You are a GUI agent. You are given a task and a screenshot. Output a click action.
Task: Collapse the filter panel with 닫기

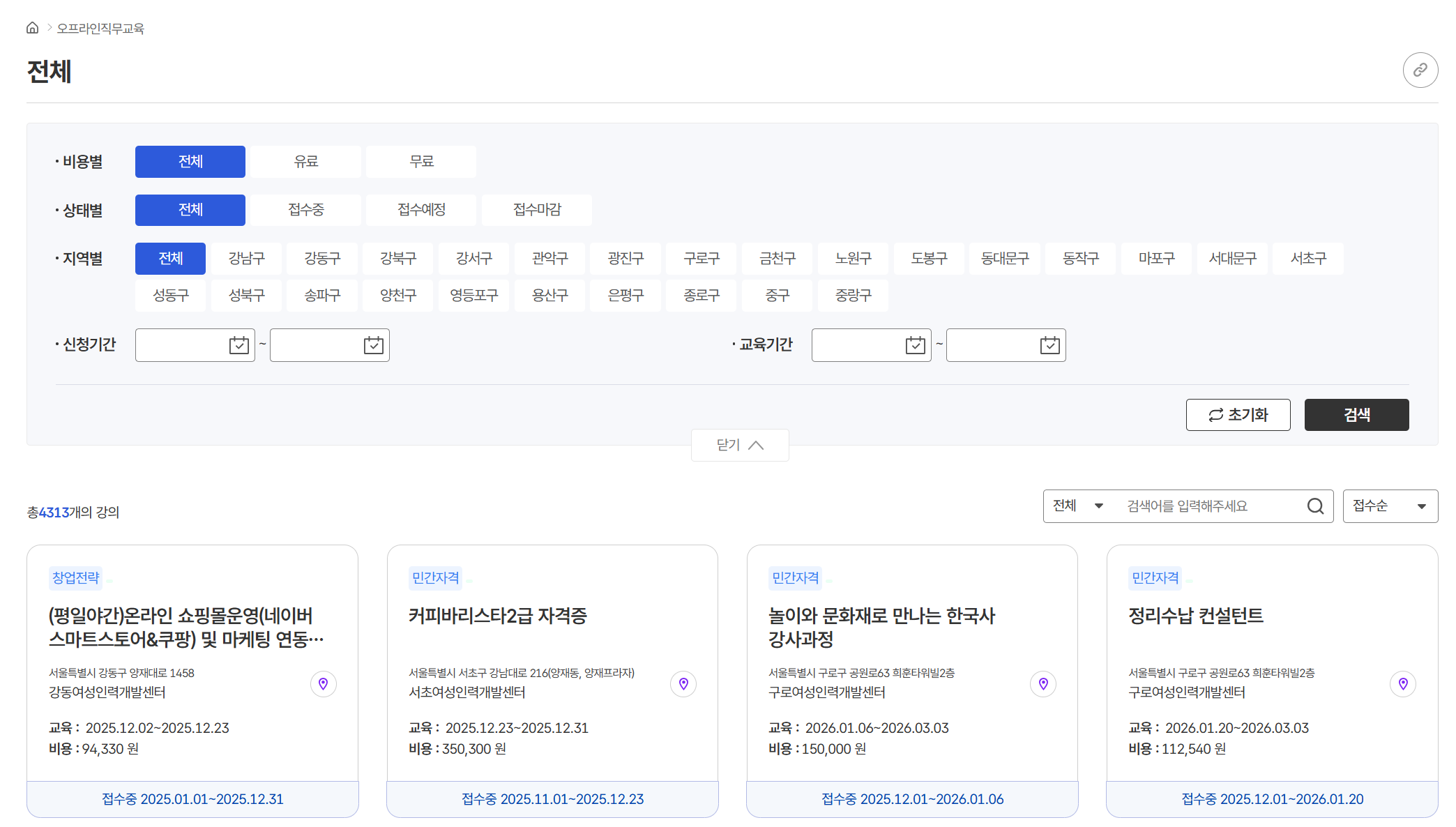click(739, 445)
